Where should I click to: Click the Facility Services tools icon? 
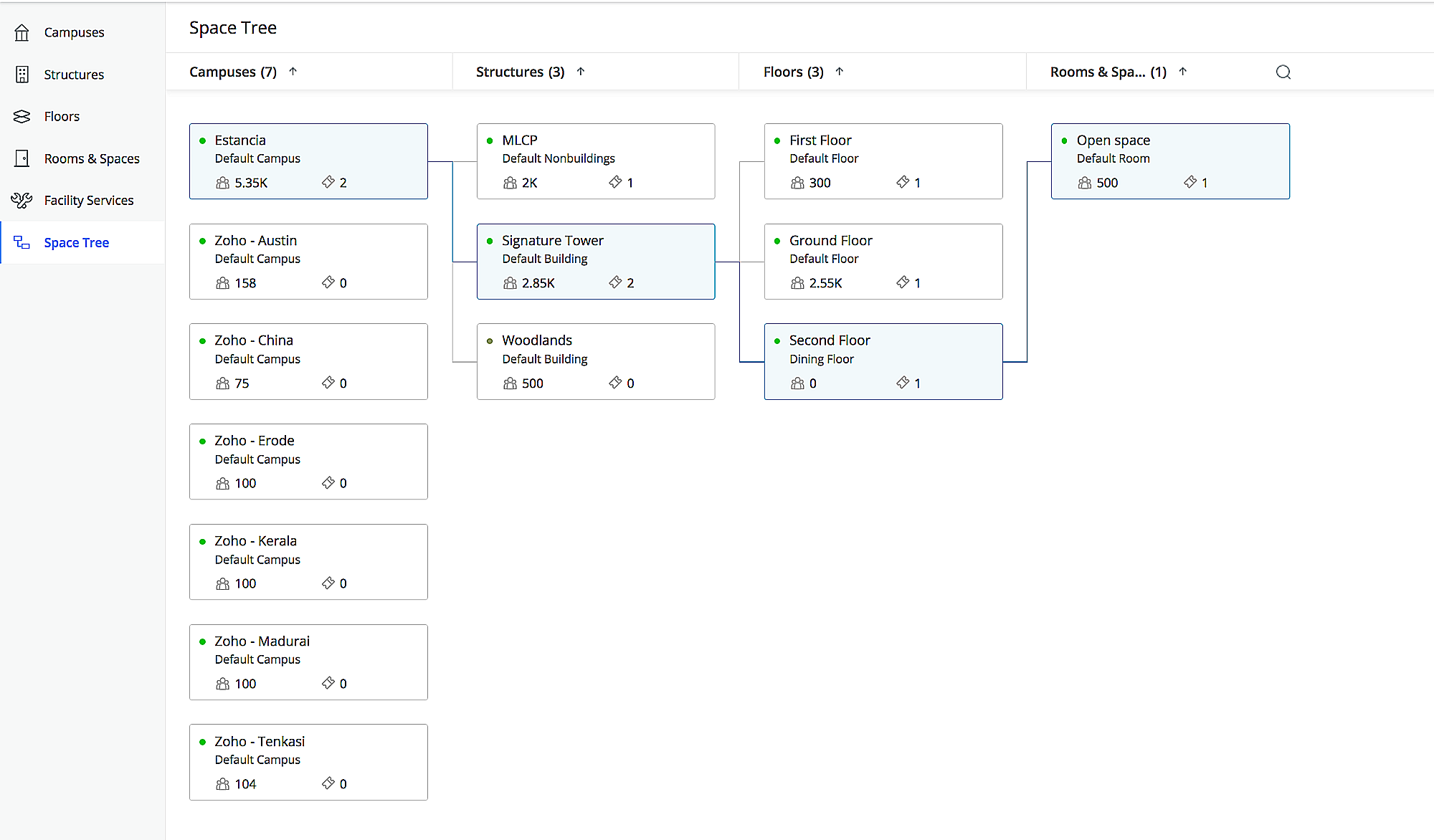[x=22, y=200]
